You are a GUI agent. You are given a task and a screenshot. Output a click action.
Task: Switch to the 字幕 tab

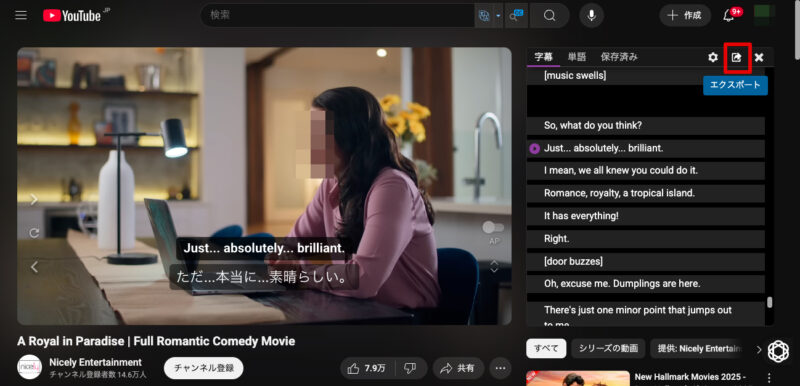click(x=544, y=57)
